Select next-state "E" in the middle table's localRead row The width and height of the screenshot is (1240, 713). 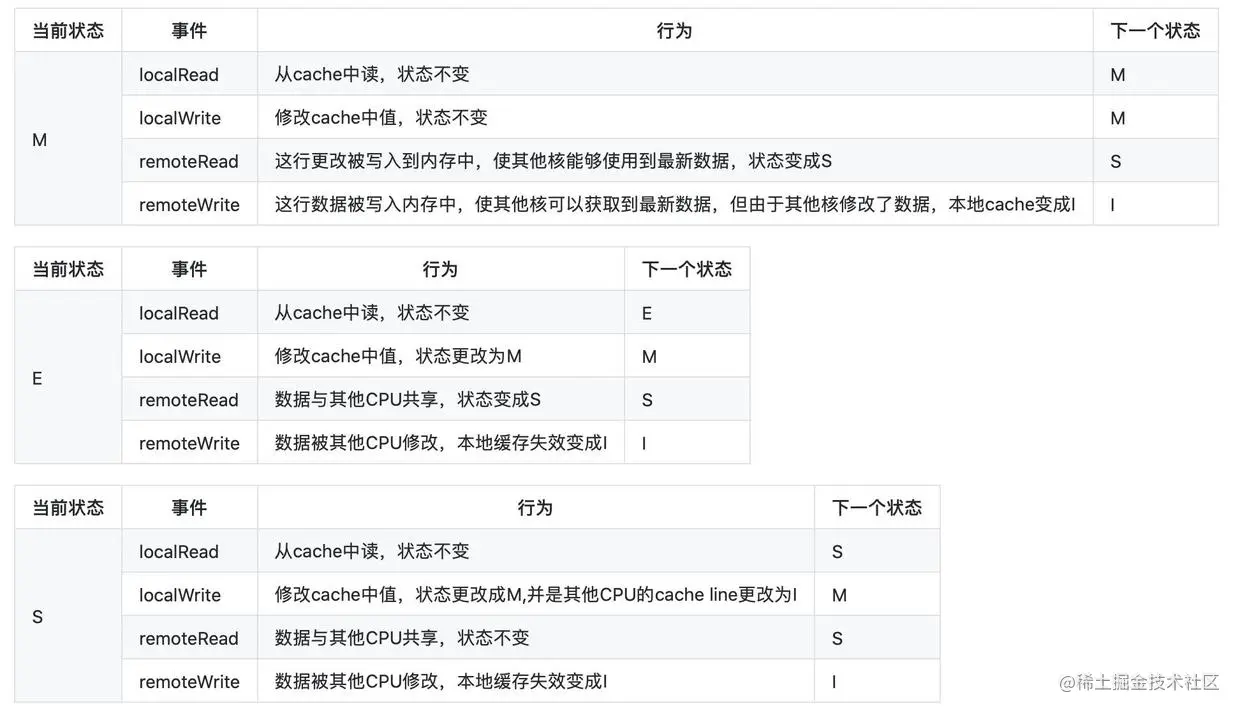click(647, 313)
